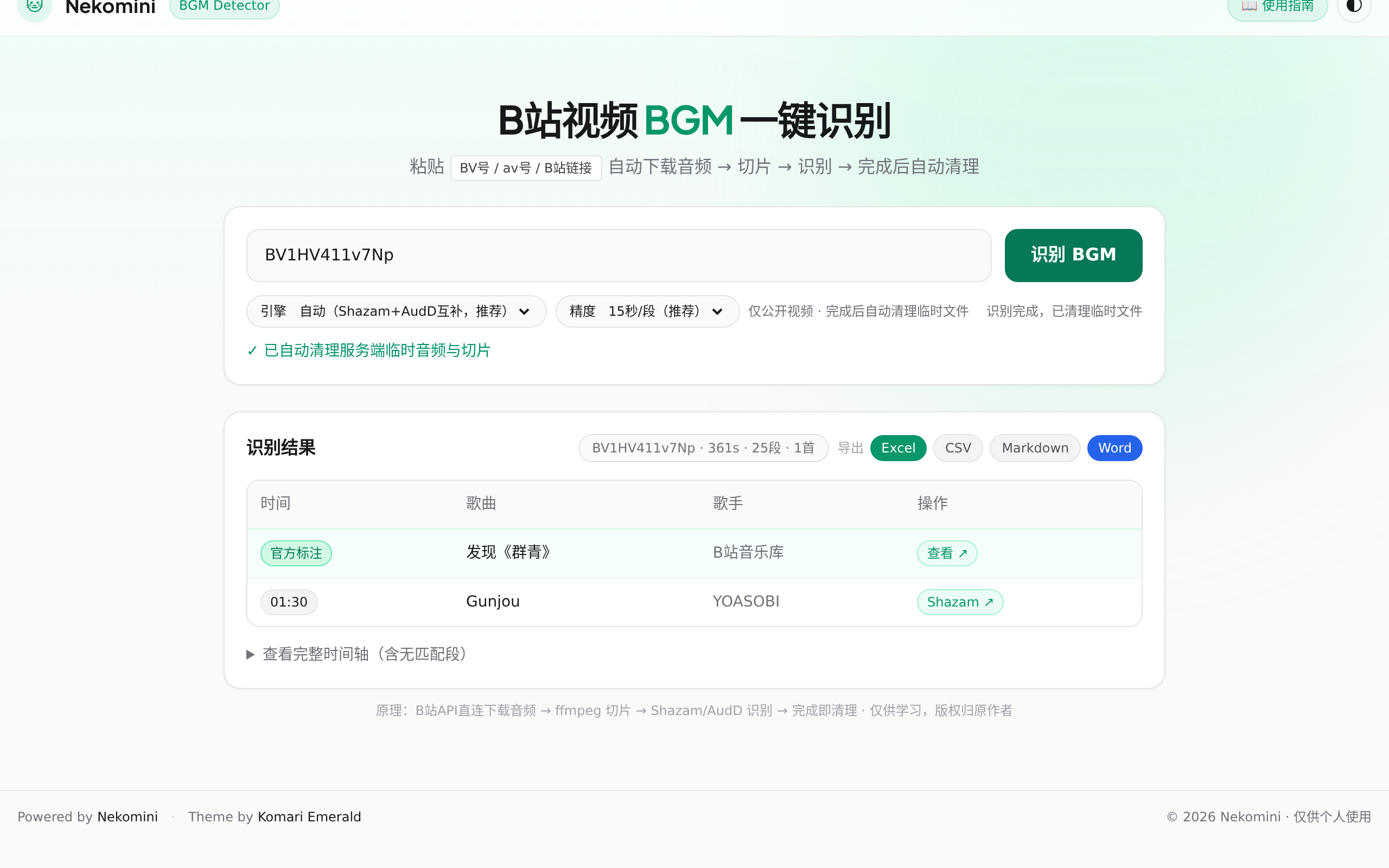Click the 操作 column header
Viewport: 1389px width, 868px height.
(x=933, y=503)
